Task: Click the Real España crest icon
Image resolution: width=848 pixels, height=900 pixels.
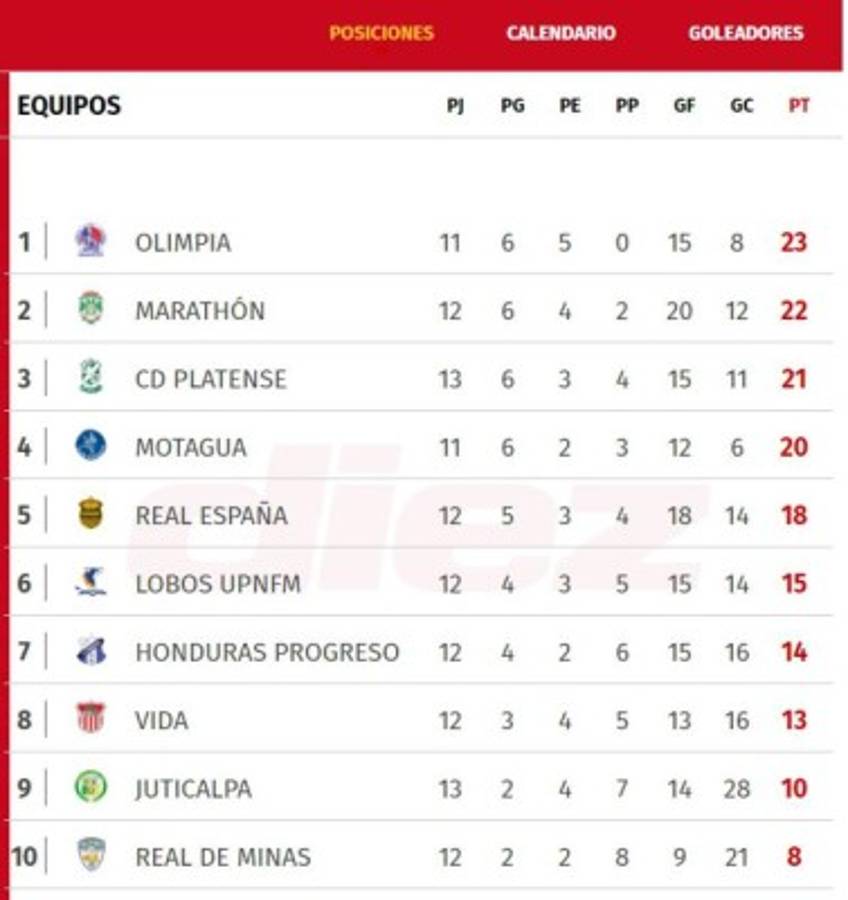Action: [x=91, y=514]
